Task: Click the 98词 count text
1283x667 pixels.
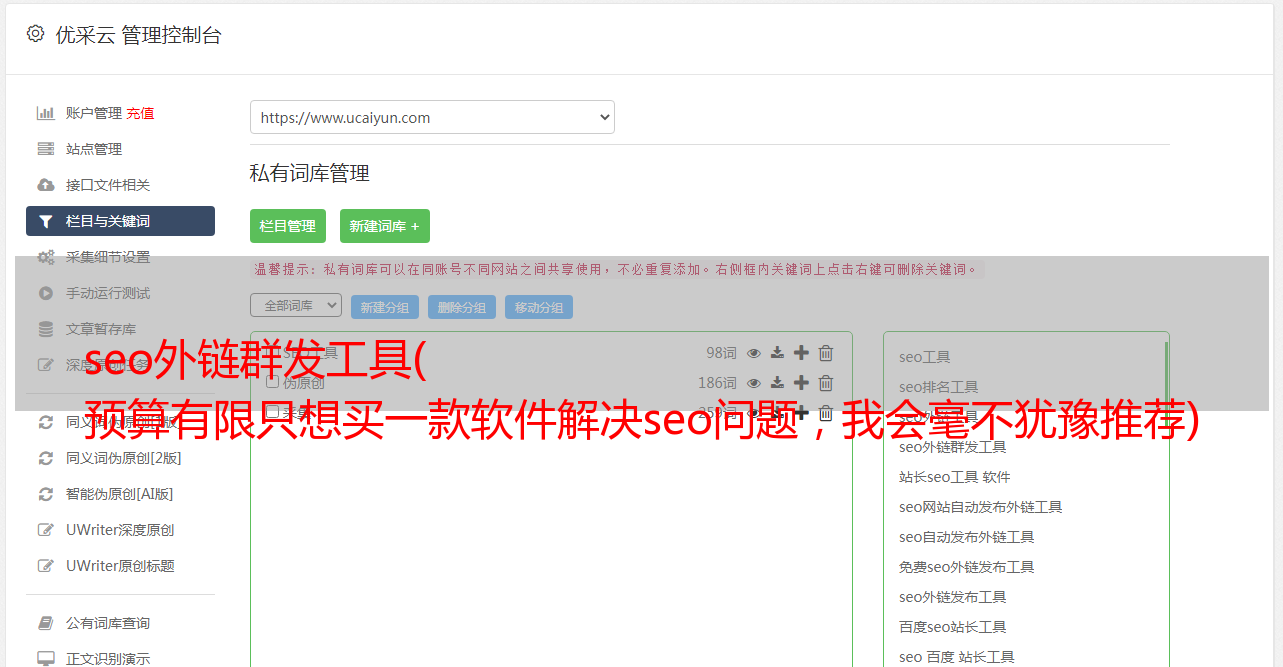Action: coord(721,353)
